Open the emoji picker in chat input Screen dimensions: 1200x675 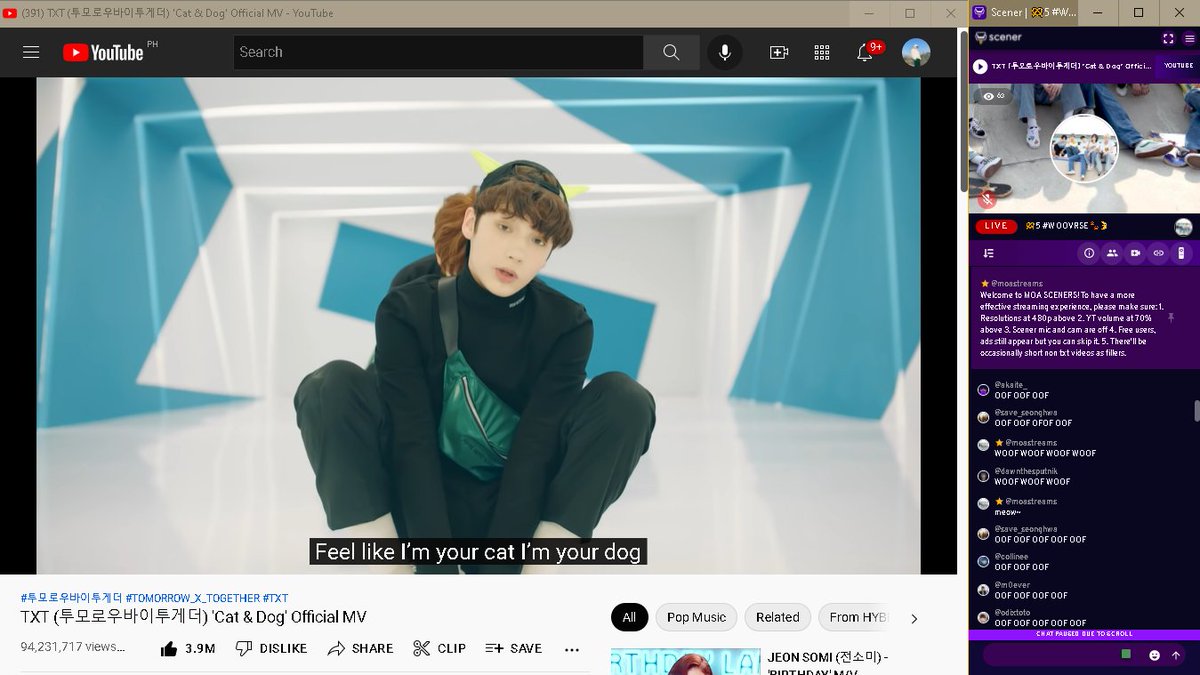click(1154, 656)
